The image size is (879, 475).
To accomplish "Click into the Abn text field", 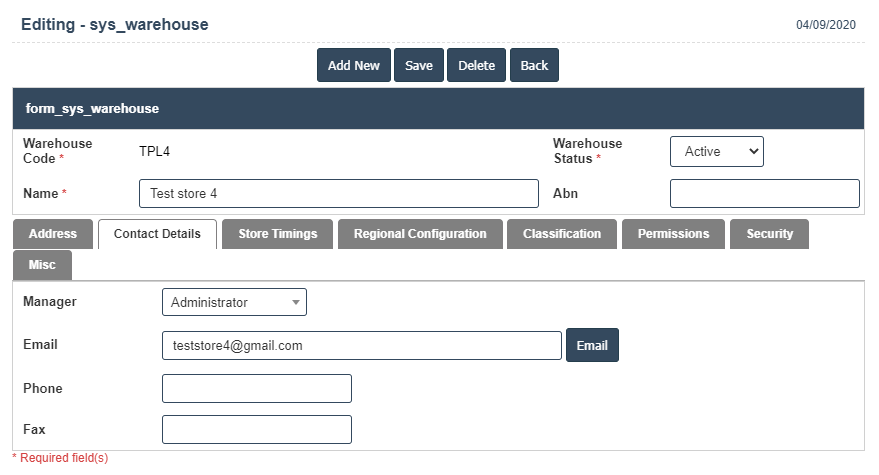I will pos(764,193).
